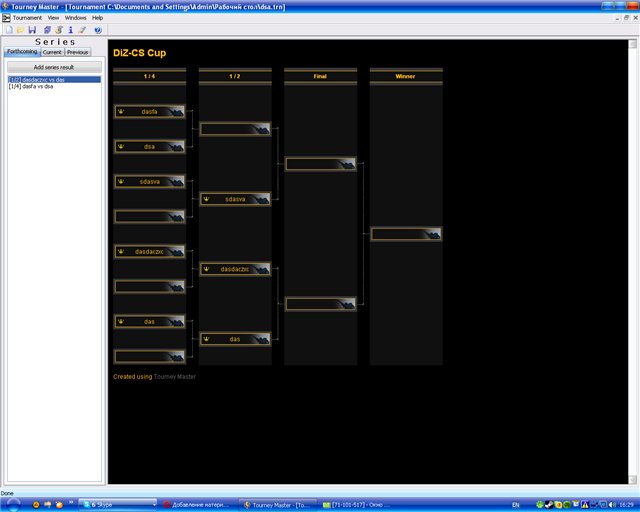Save tournament with the floppy disk icon

[x=32, y=30]
